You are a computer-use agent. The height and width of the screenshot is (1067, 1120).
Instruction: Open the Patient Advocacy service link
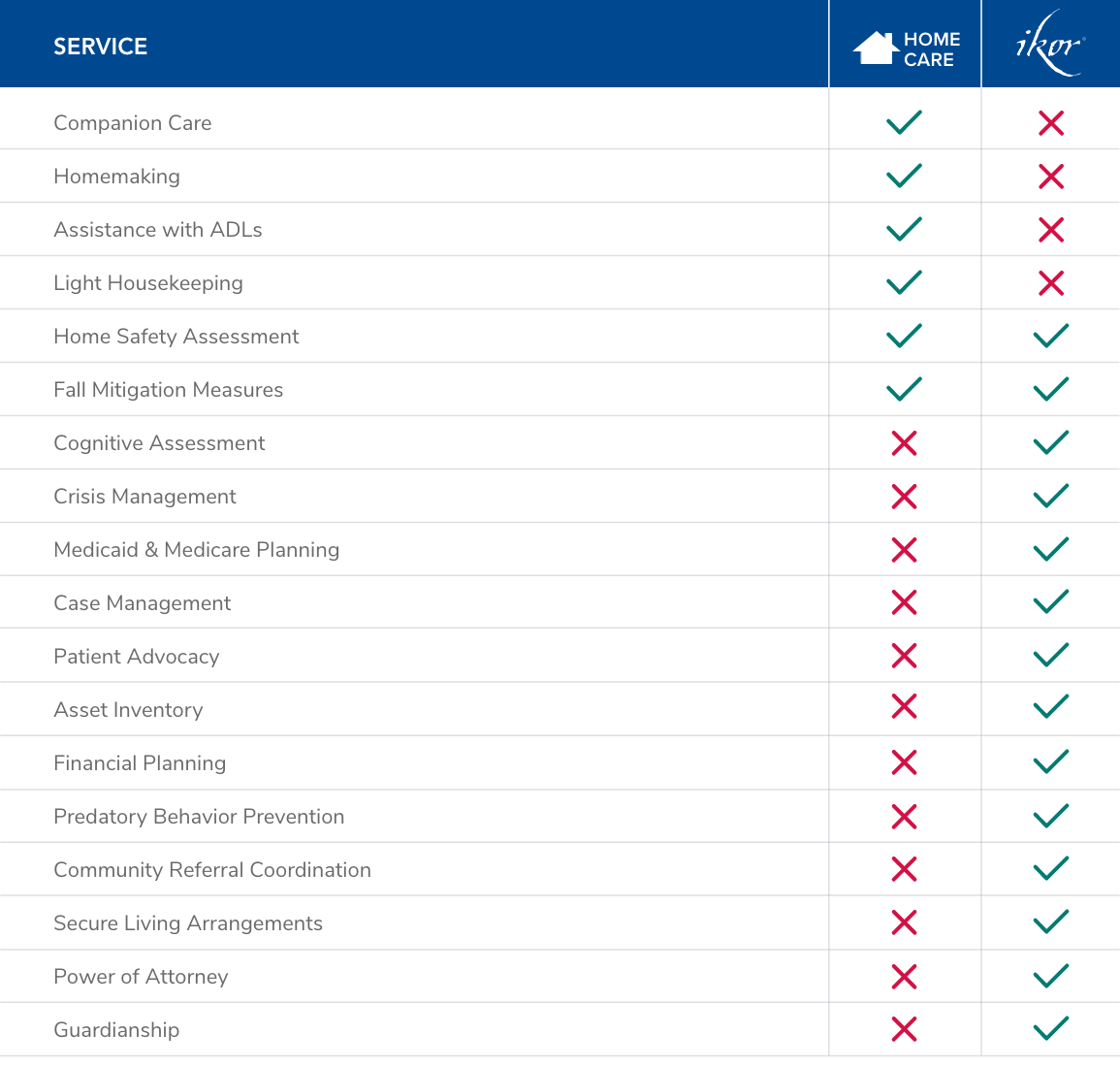click(136, 656)
